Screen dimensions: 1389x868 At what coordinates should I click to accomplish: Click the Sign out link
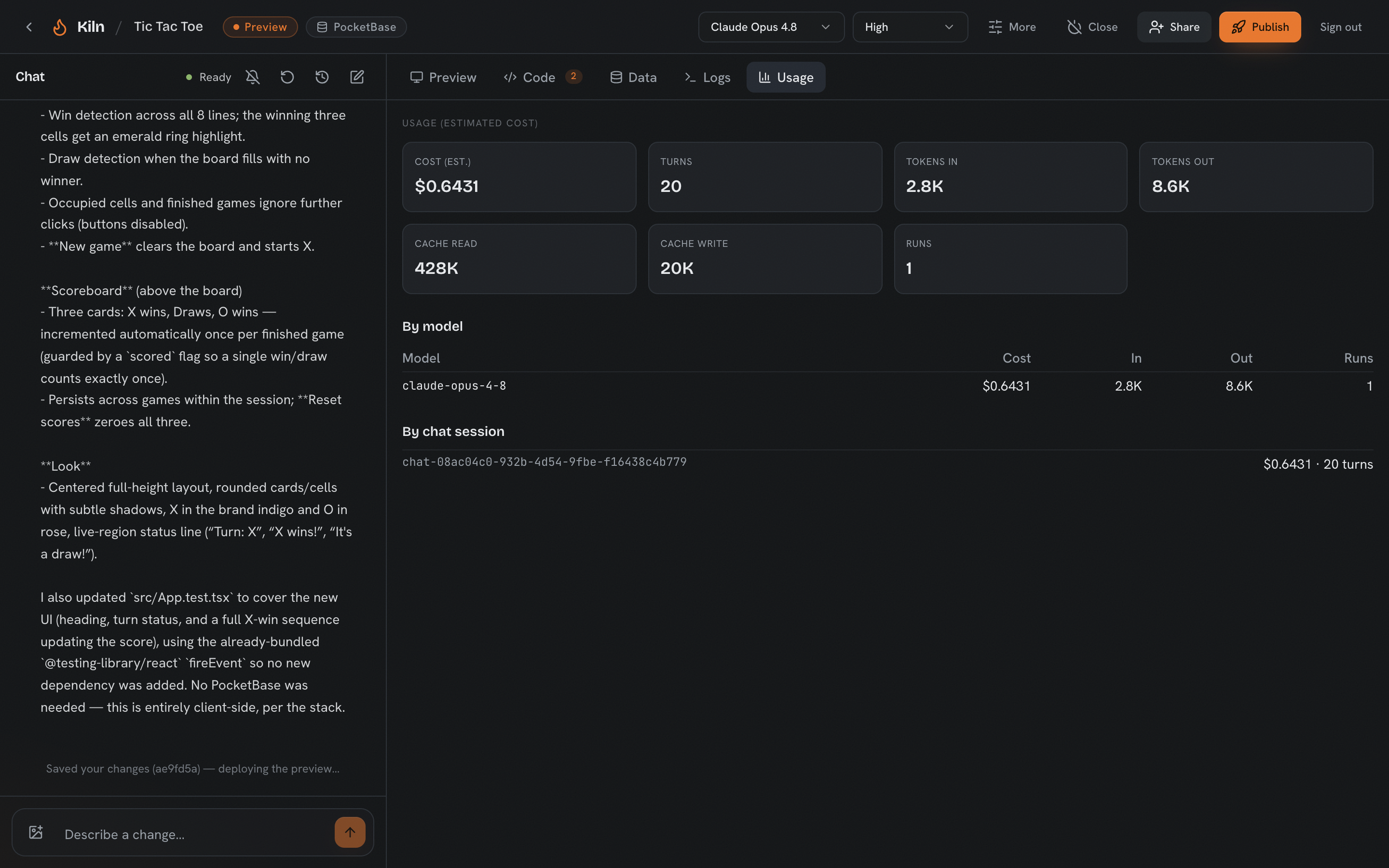(1340, 27)
